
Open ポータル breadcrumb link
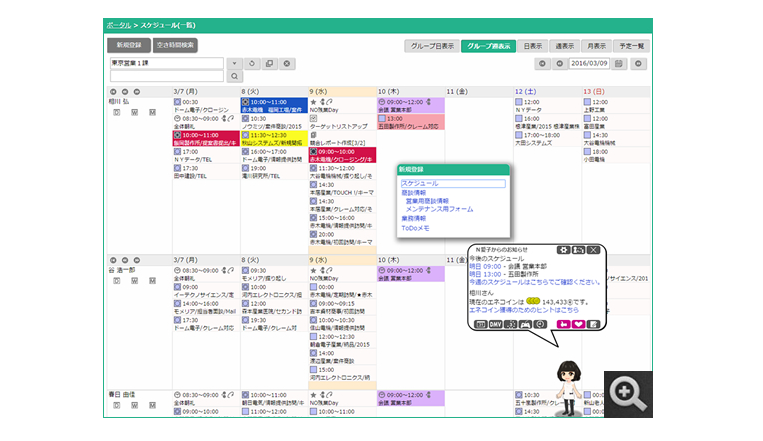(x=119, y=25)
